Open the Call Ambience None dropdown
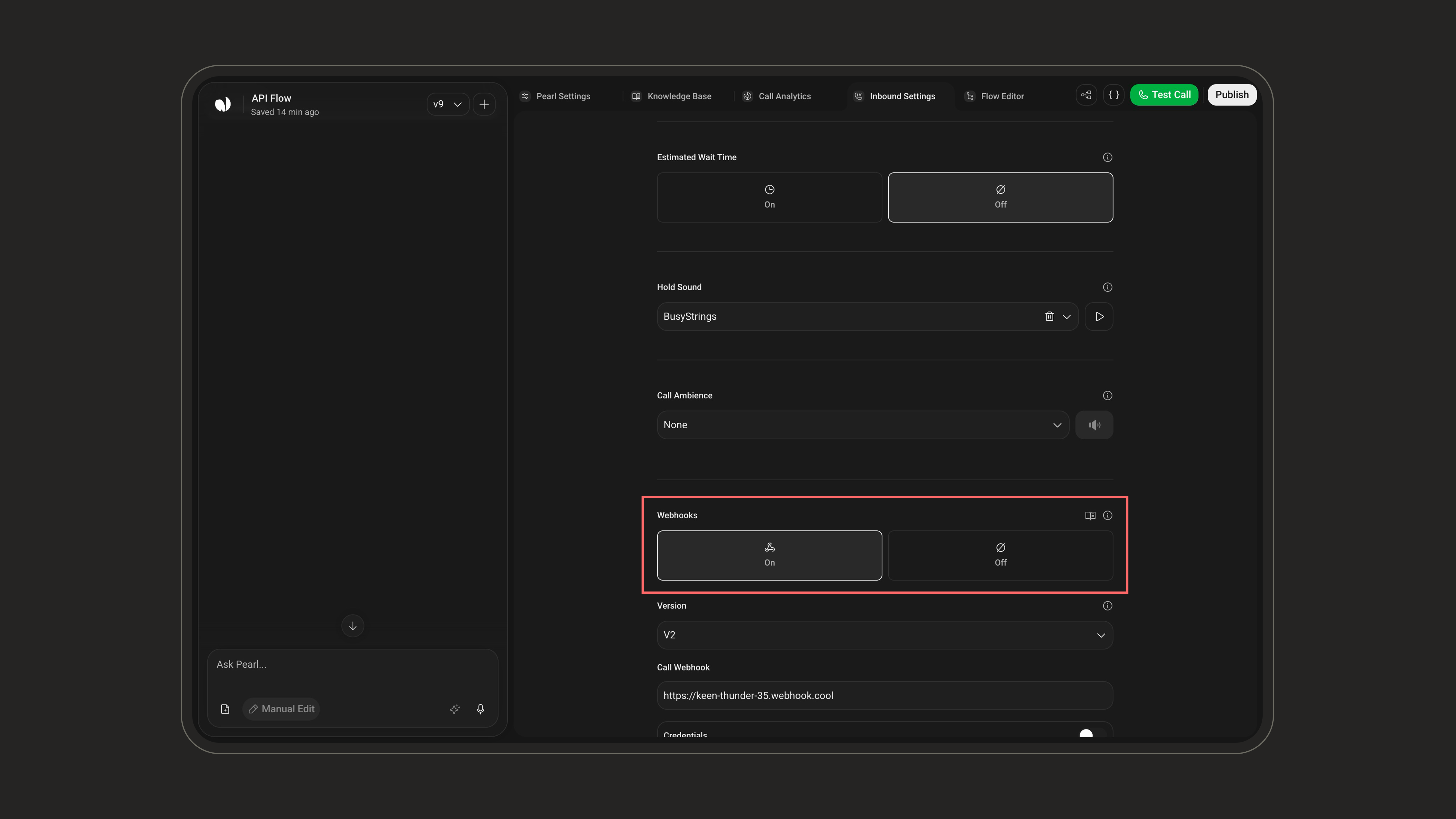This screenshot has height=819, width=1456. click(863, 425)
